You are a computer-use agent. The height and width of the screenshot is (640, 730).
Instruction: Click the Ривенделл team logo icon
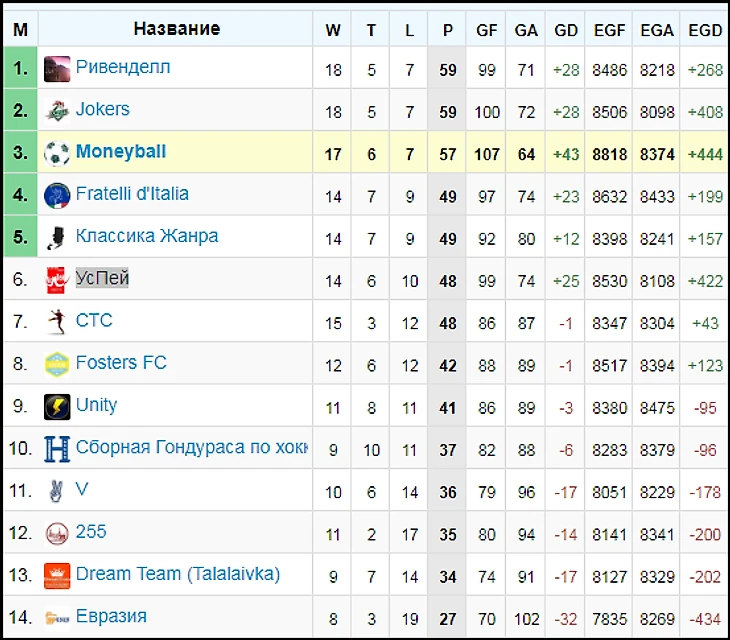pos(57,70)
